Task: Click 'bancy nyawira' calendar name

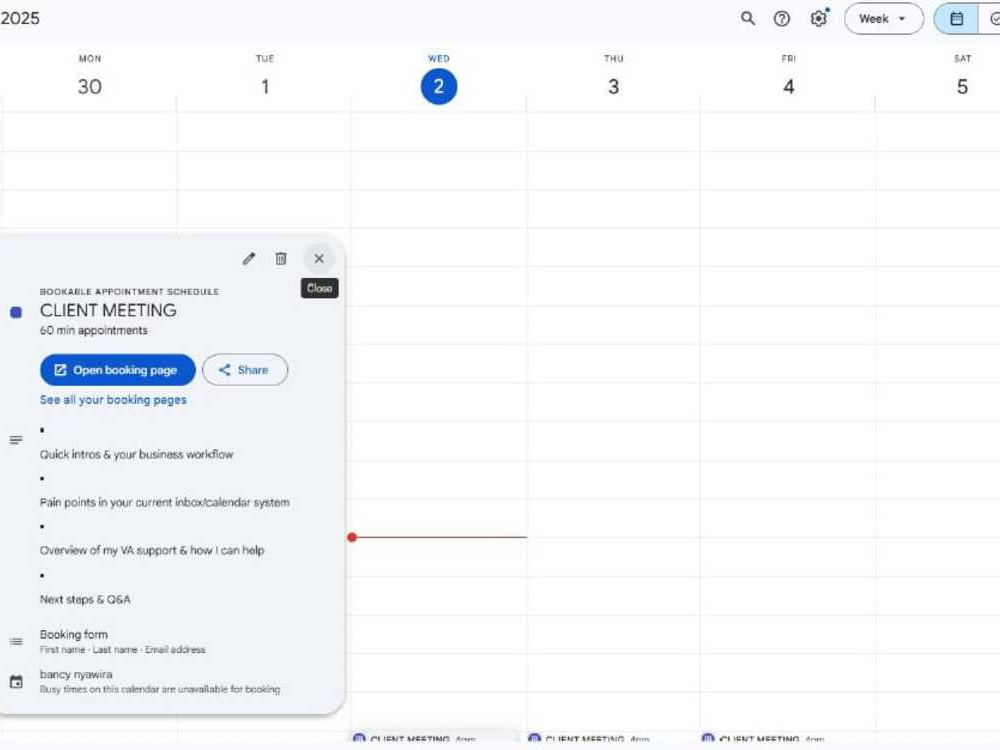Action: (x=76, y=674)
